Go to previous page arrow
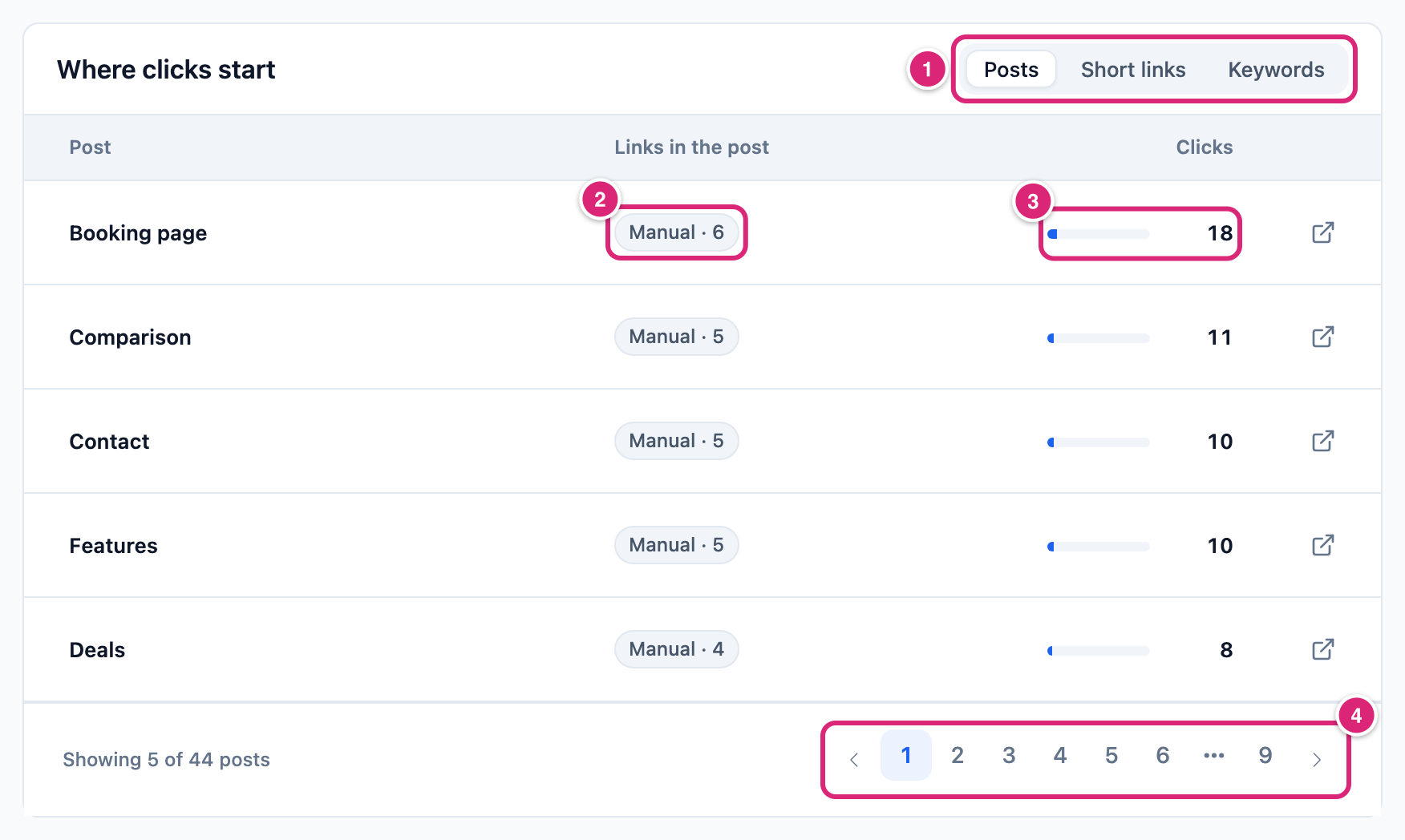1405x840 pixels. point(854,759)
